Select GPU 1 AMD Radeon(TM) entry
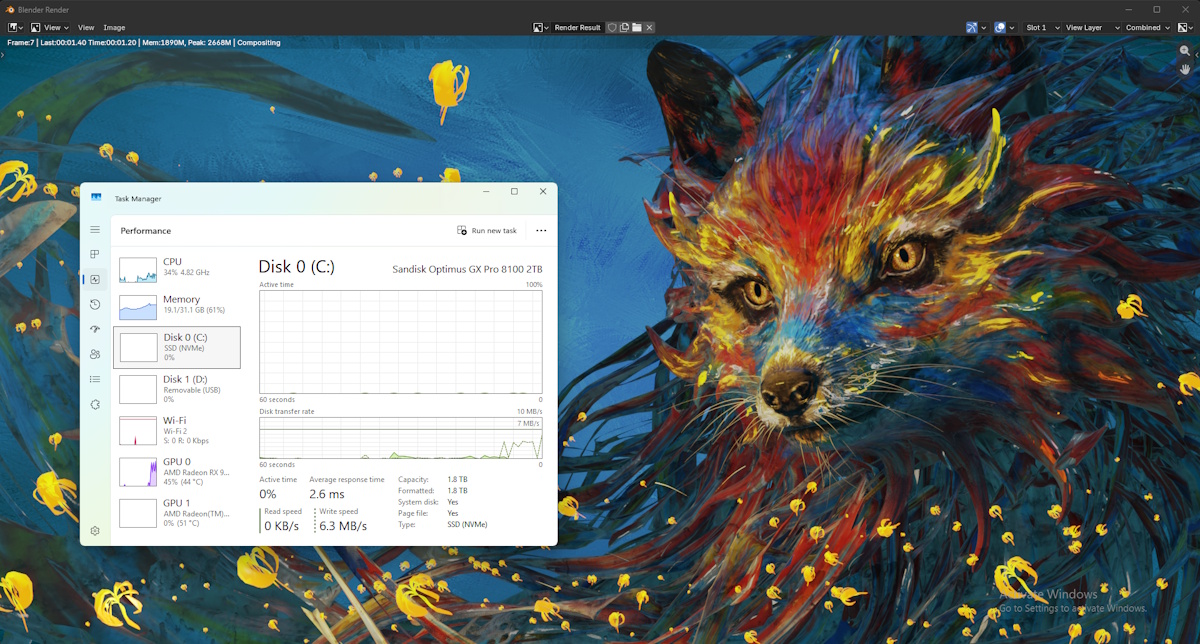 177,512
